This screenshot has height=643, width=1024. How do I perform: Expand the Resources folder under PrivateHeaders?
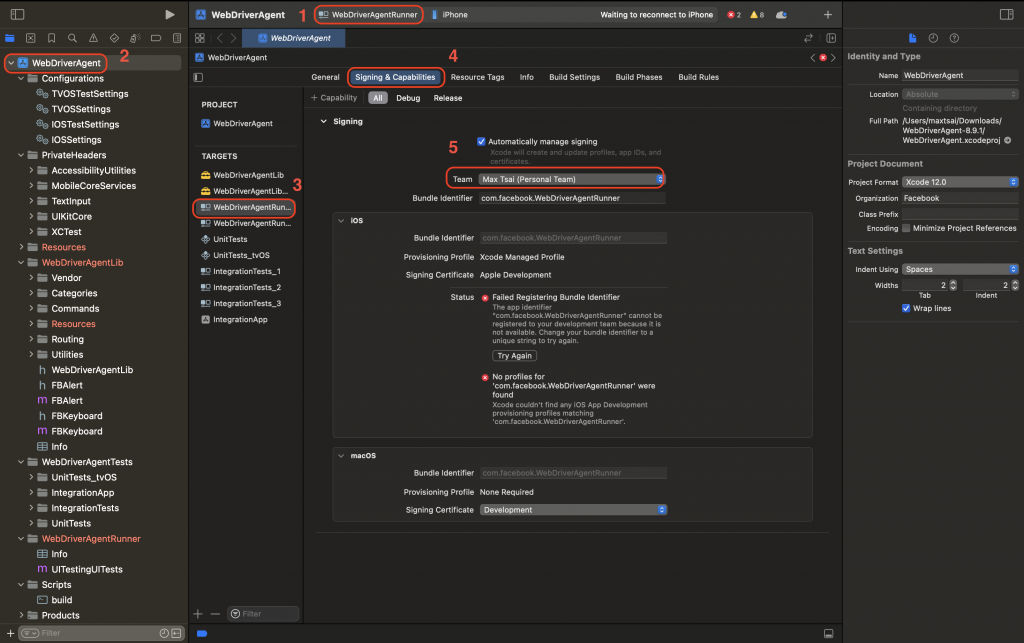[x=21, y=247]
